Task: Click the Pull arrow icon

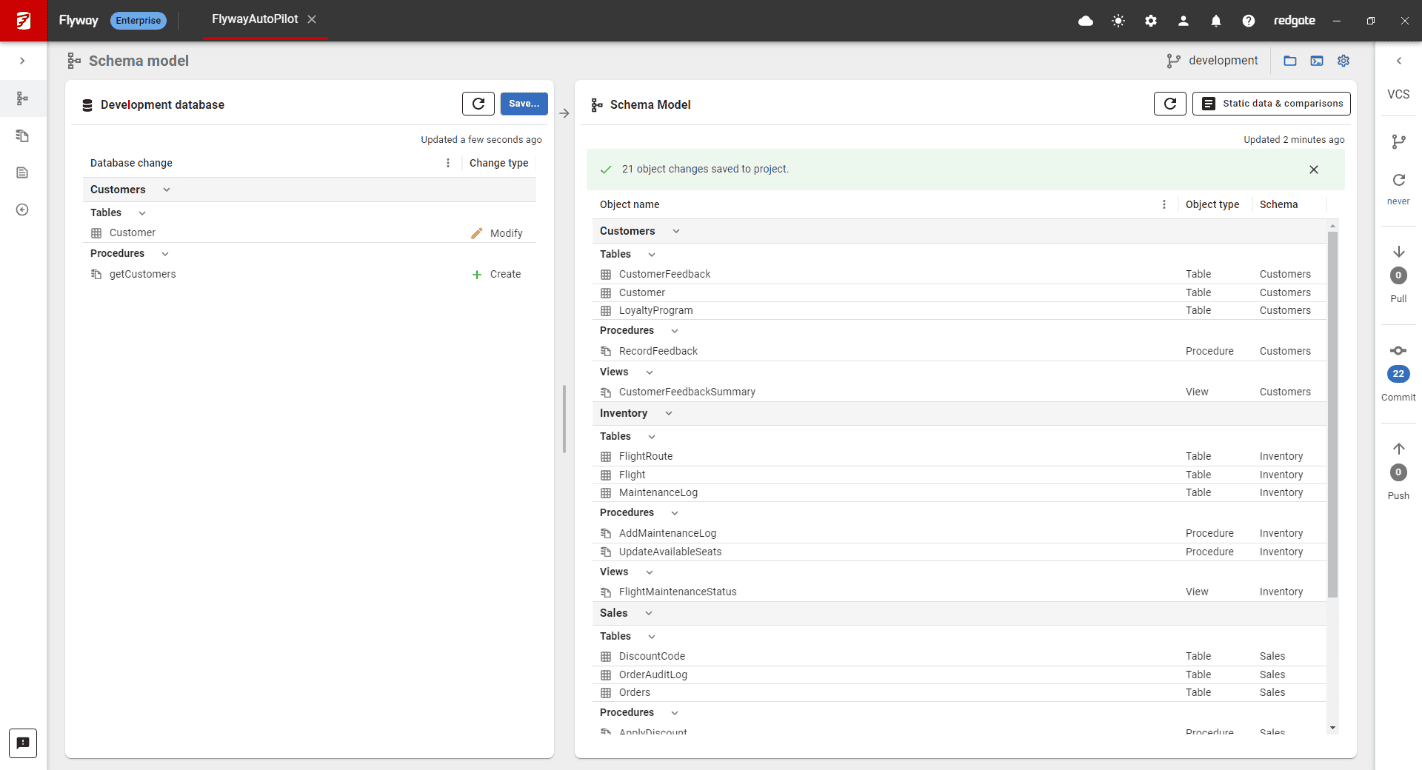Action: click(1398, 252)
